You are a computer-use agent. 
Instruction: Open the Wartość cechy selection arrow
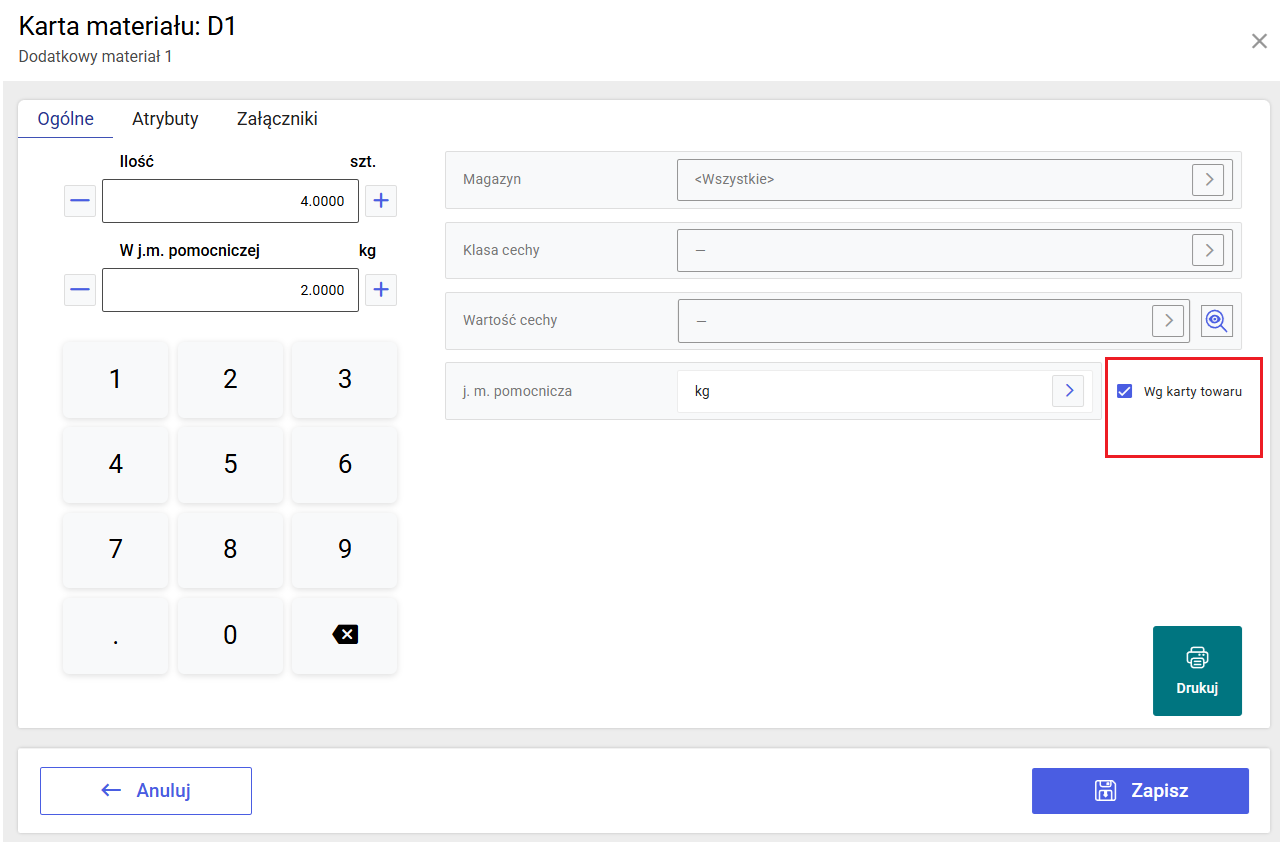1168,321
